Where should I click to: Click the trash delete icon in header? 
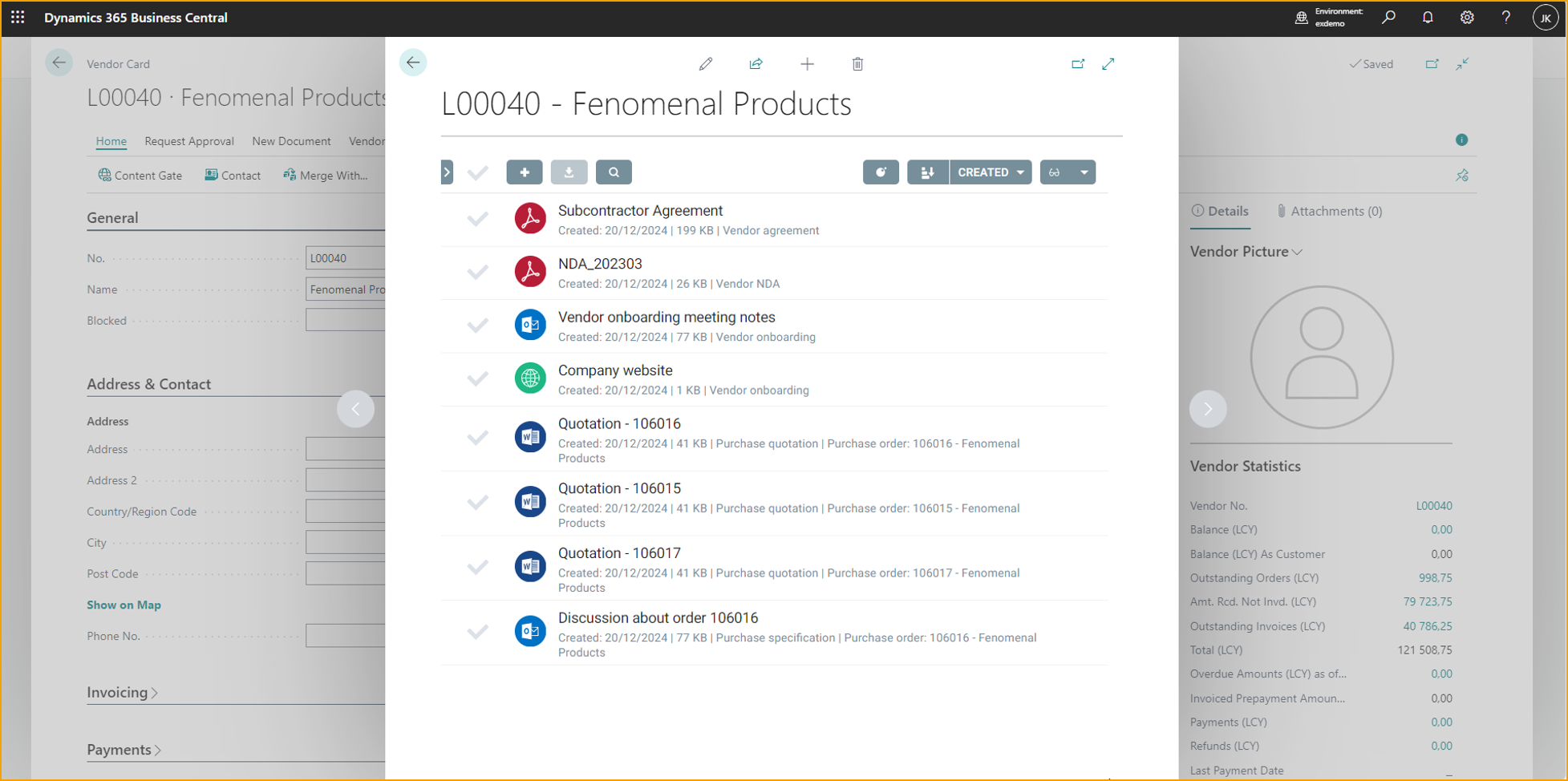[x=857, y=64]
